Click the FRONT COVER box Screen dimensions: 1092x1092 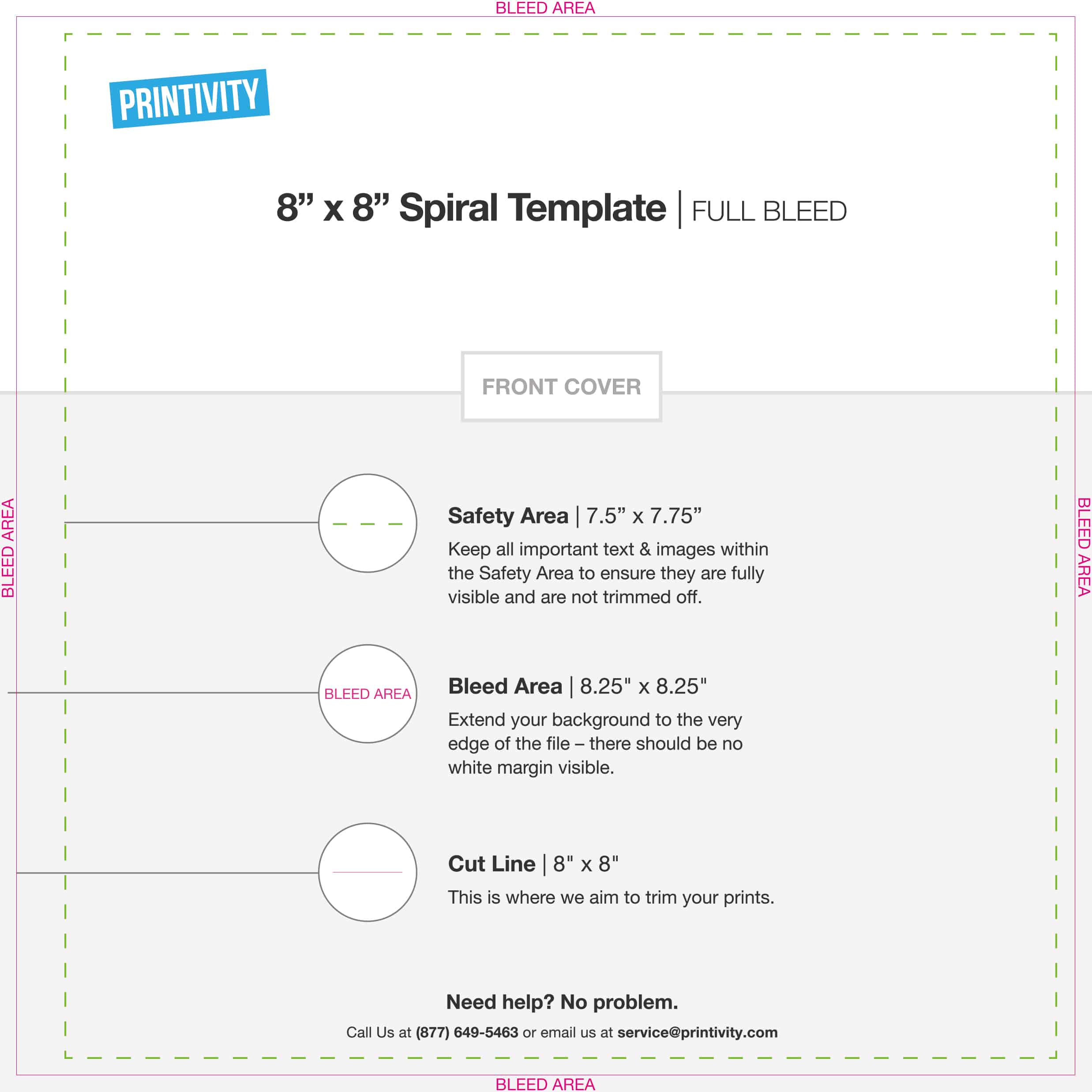(561, 387)
